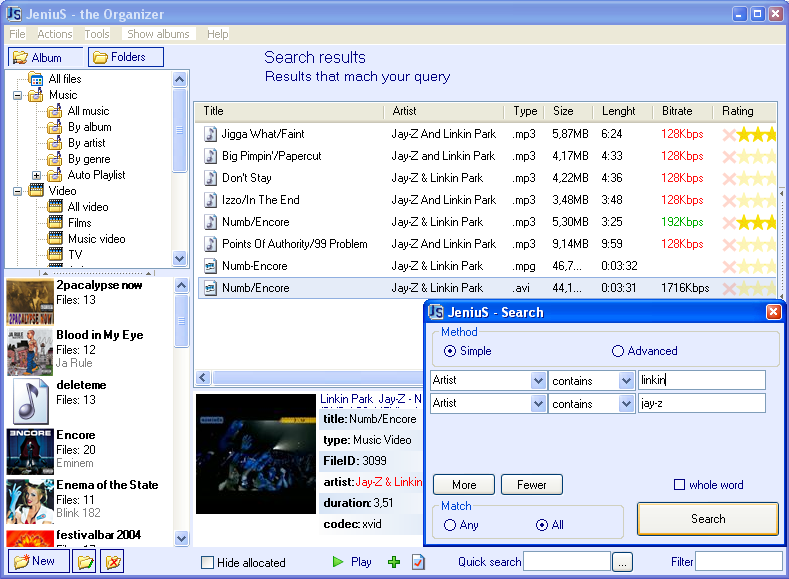Open the Show albums menu
The width and height of the screenshot is (789, 579).
158,34
